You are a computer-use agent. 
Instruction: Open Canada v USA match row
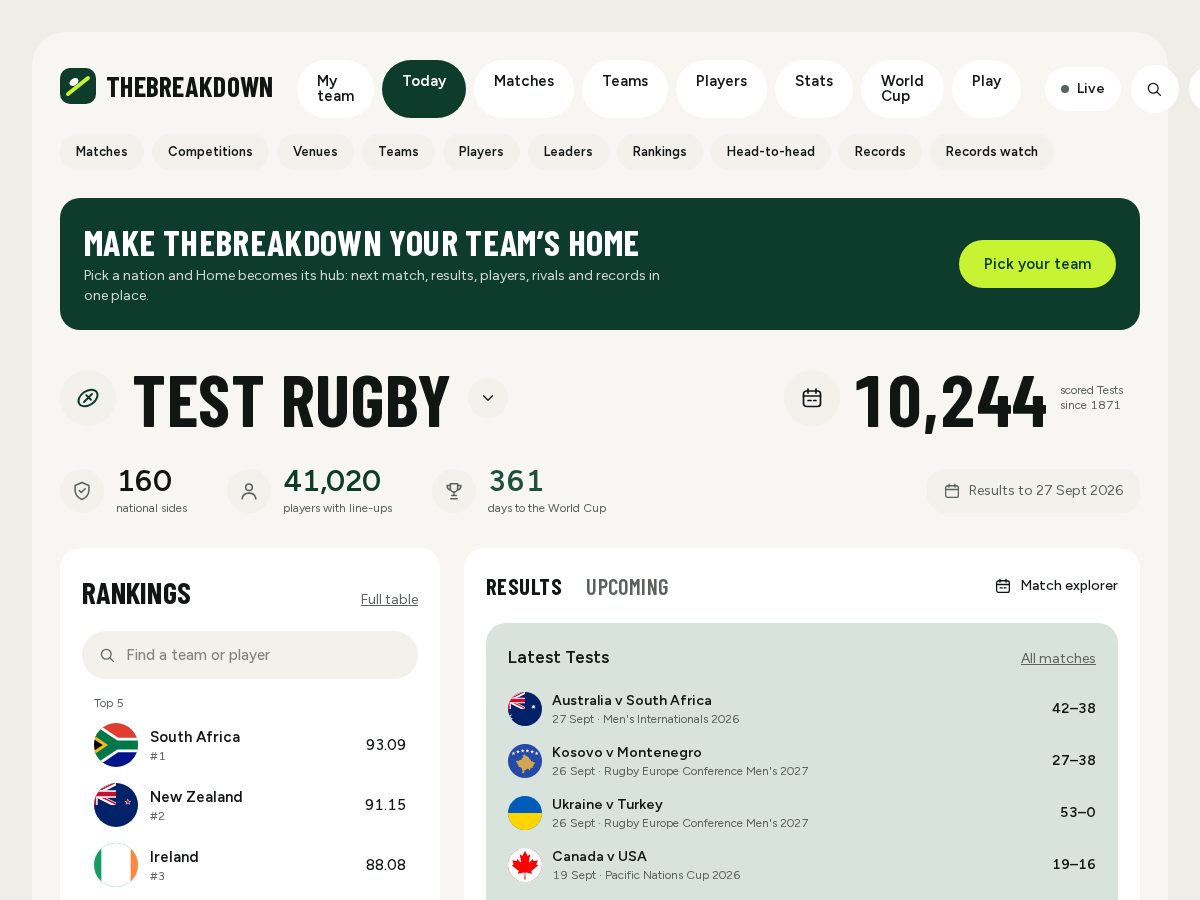point(802,865)
